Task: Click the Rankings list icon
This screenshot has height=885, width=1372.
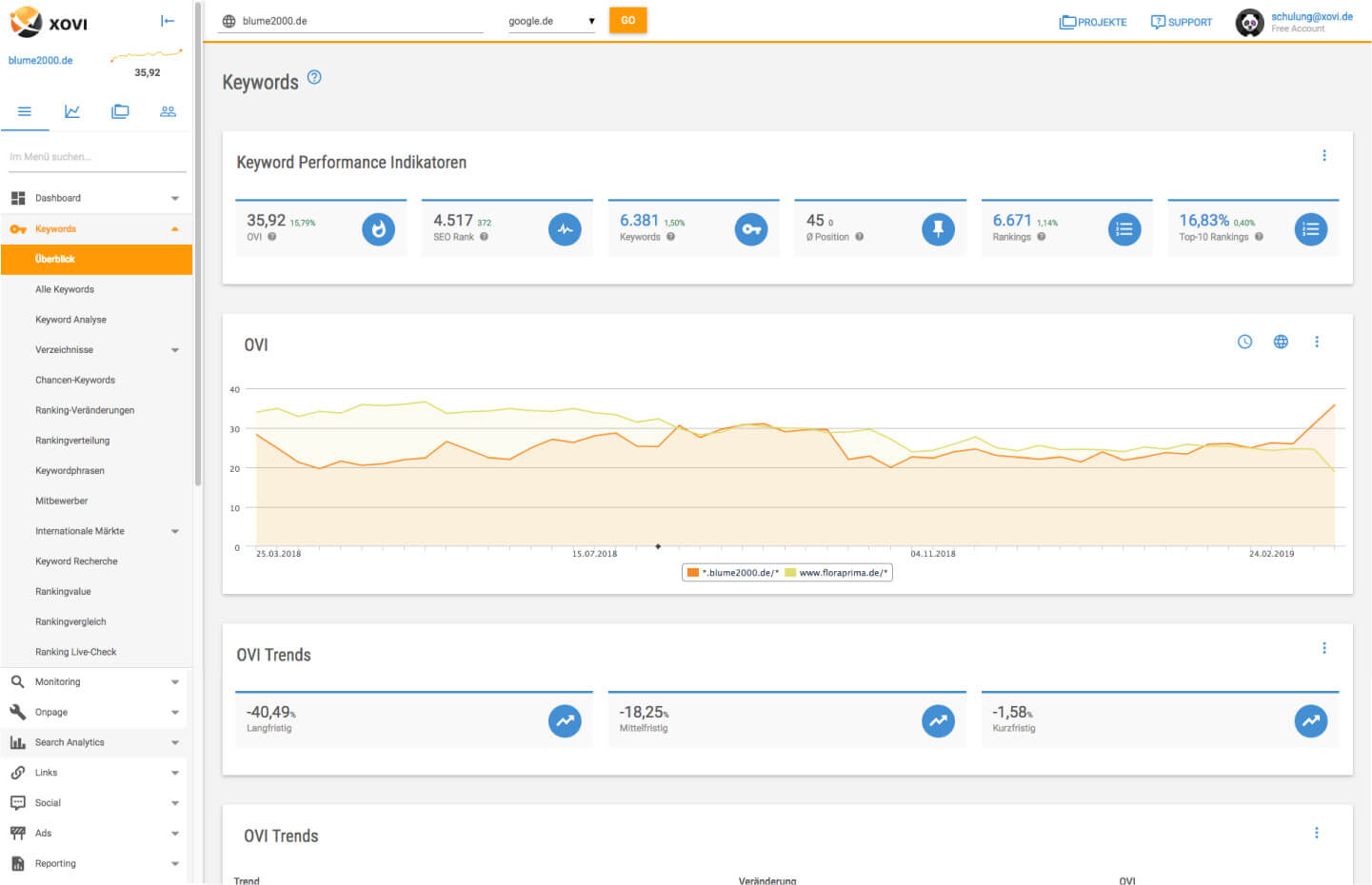Action: coord(1124,229)
